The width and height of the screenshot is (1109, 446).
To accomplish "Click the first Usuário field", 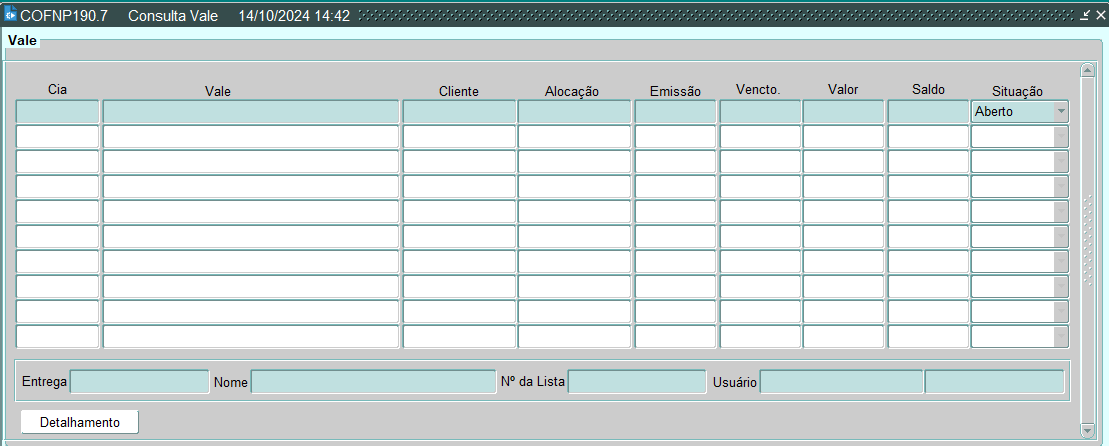I will pyautogui.click(x=841, y=382).
